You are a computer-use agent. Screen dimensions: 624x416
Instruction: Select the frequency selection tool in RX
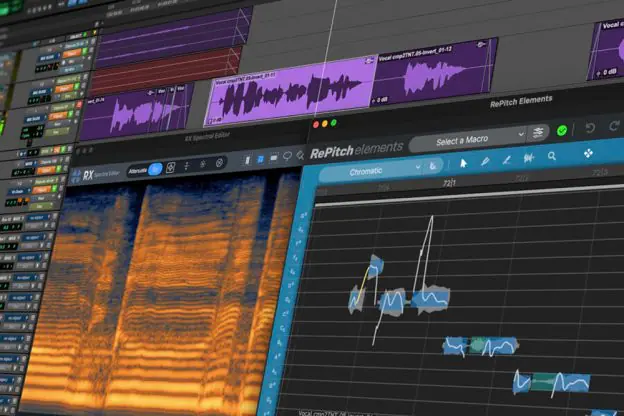274,158
